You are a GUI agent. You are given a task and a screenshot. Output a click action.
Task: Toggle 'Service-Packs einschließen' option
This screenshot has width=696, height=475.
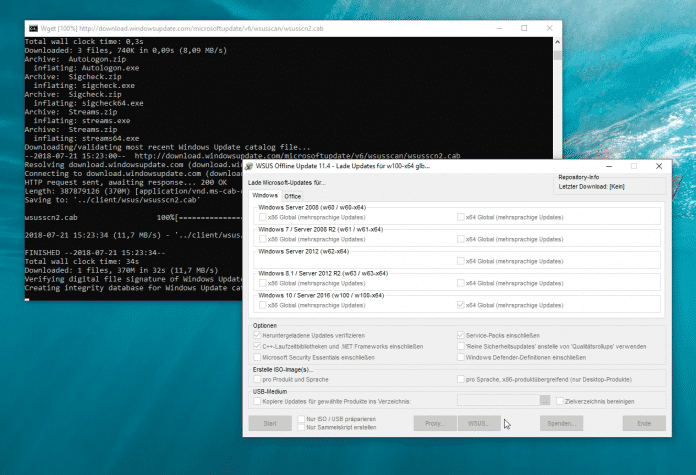click(460, 335)
